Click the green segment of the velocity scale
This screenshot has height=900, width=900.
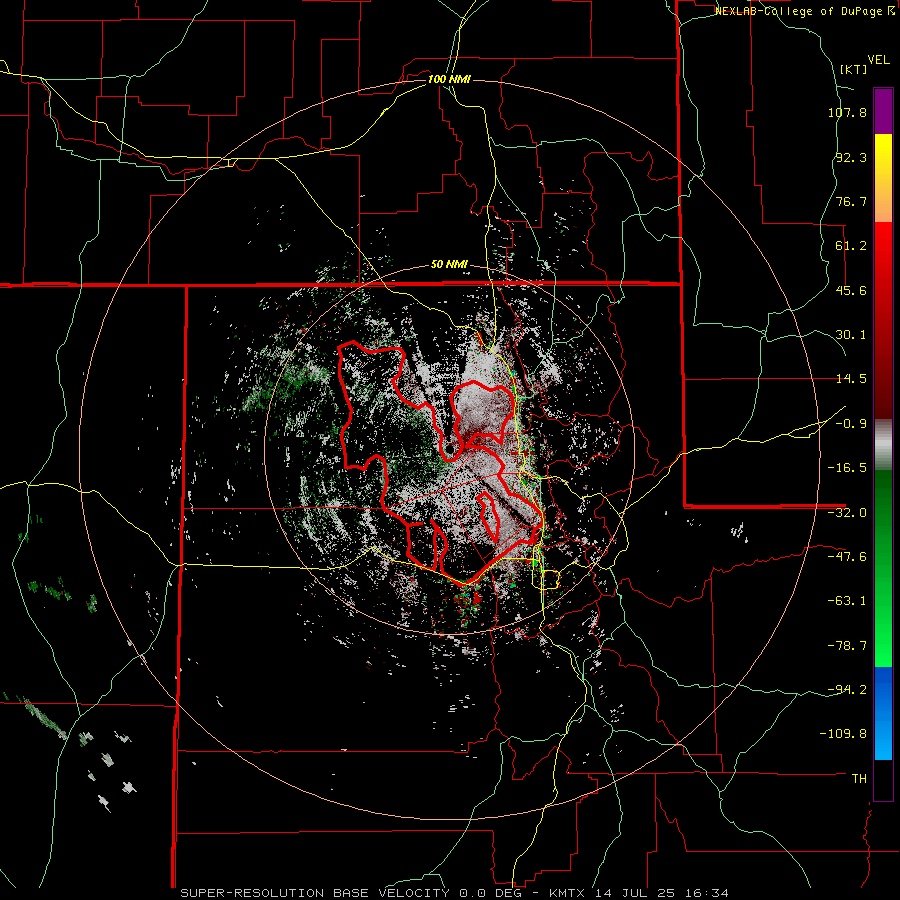click(883, 568)
